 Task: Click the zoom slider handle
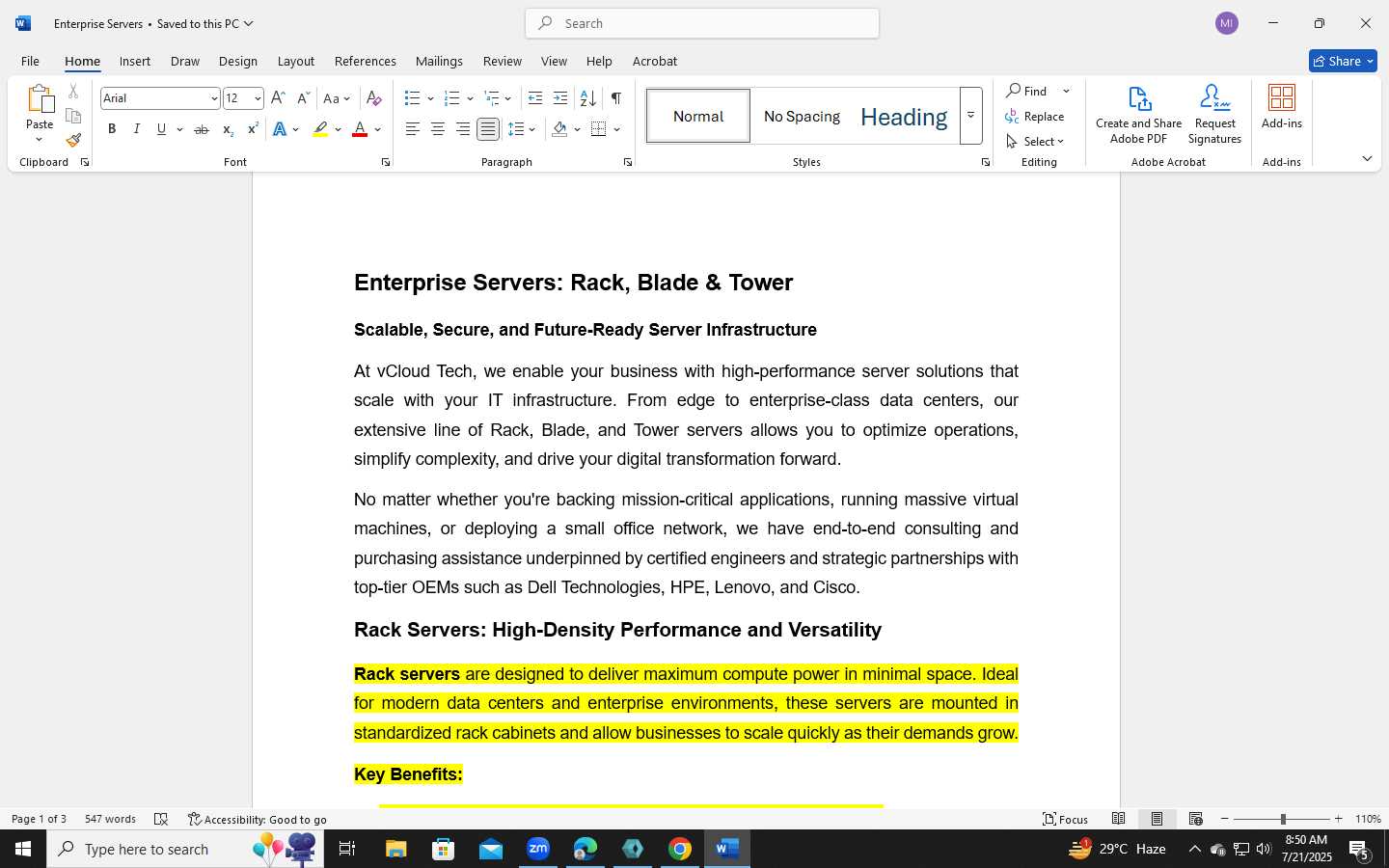[1283, 819]
